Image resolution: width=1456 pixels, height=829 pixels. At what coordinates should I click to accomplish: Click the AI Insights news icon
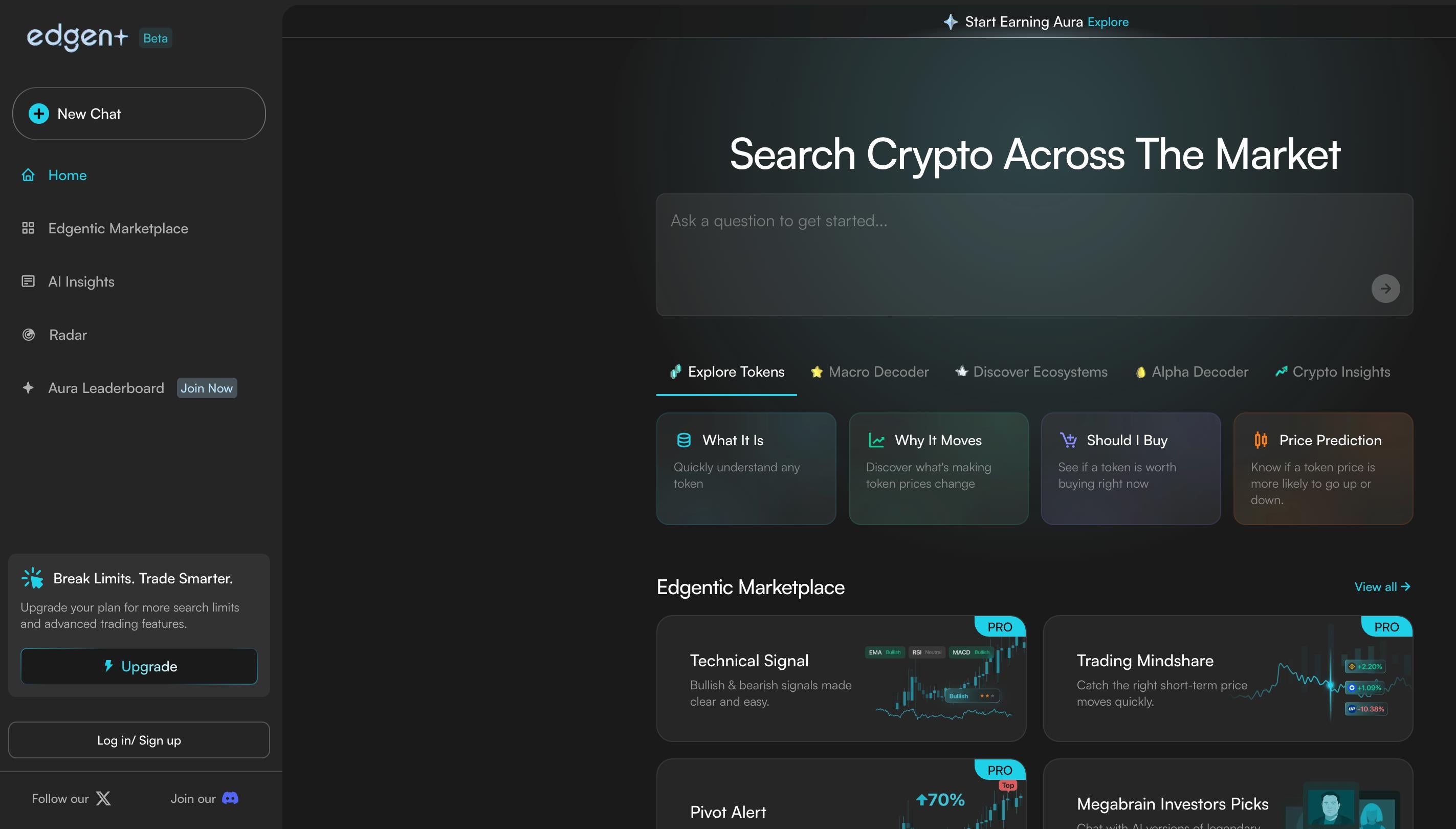pyautogui.click(x=28, y=281)
